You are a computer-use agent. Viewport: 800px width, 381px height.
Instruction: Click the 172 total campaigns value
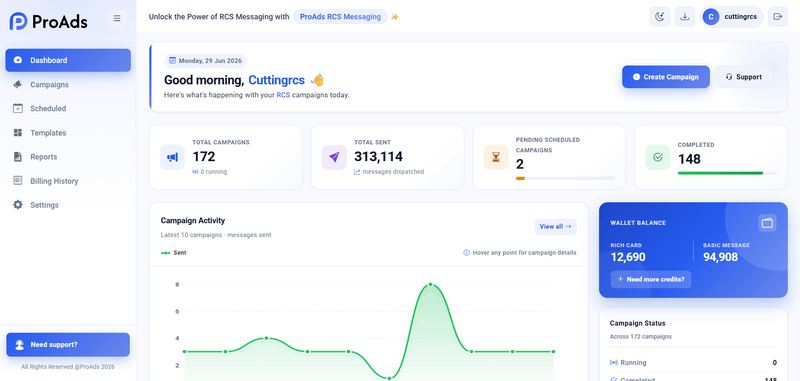click(204, 157)
